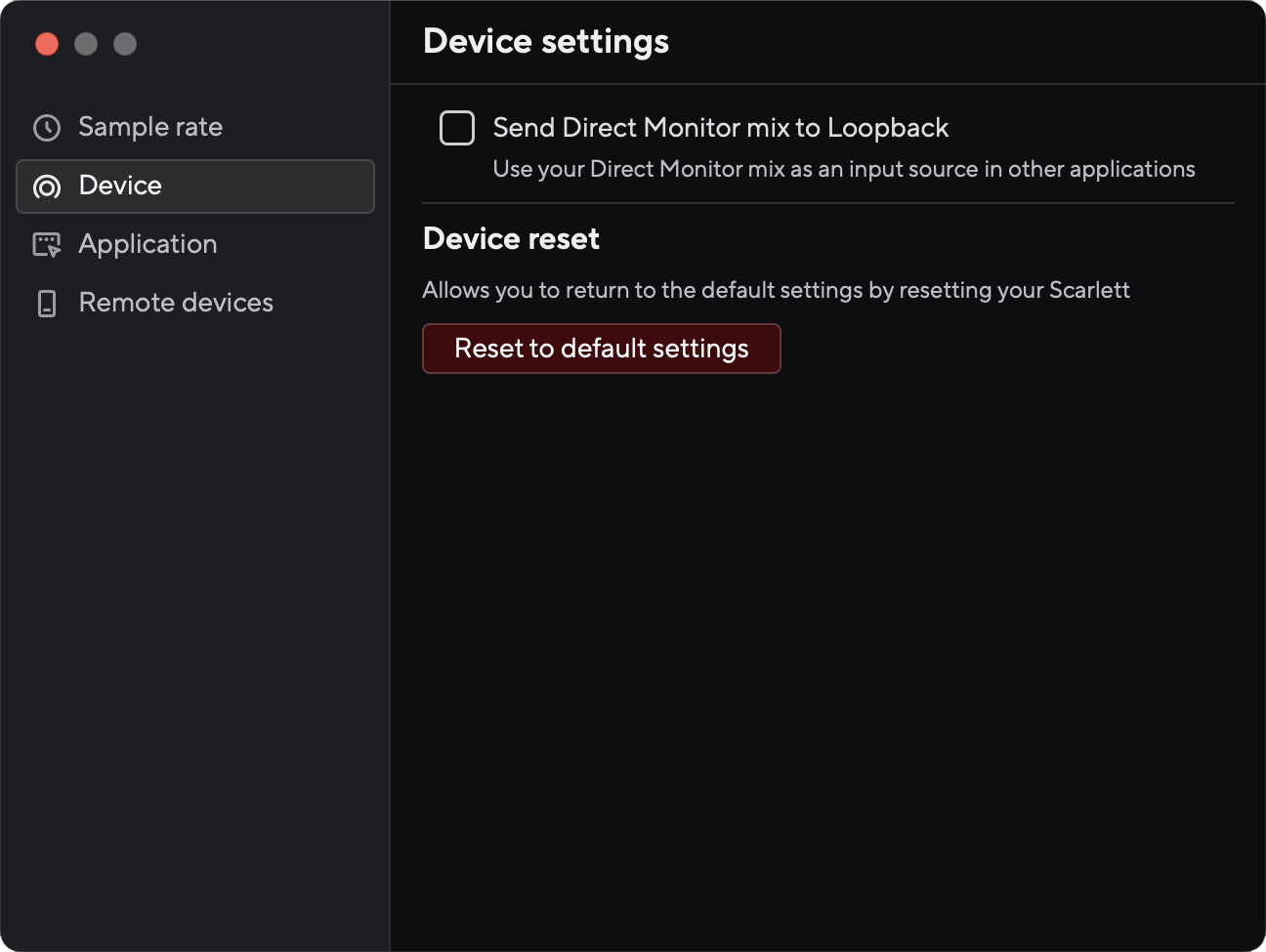Go to the Remote devices section
Viewport: 1266px width, 952px height.
[x=176, y=303]
